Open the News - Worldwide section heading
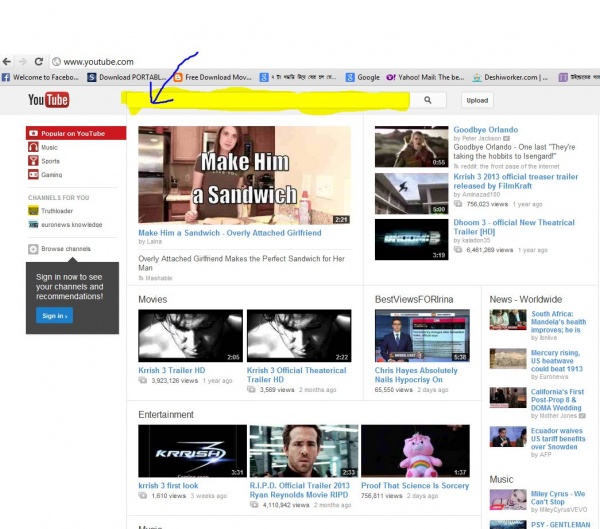 (x=526, y=299)
